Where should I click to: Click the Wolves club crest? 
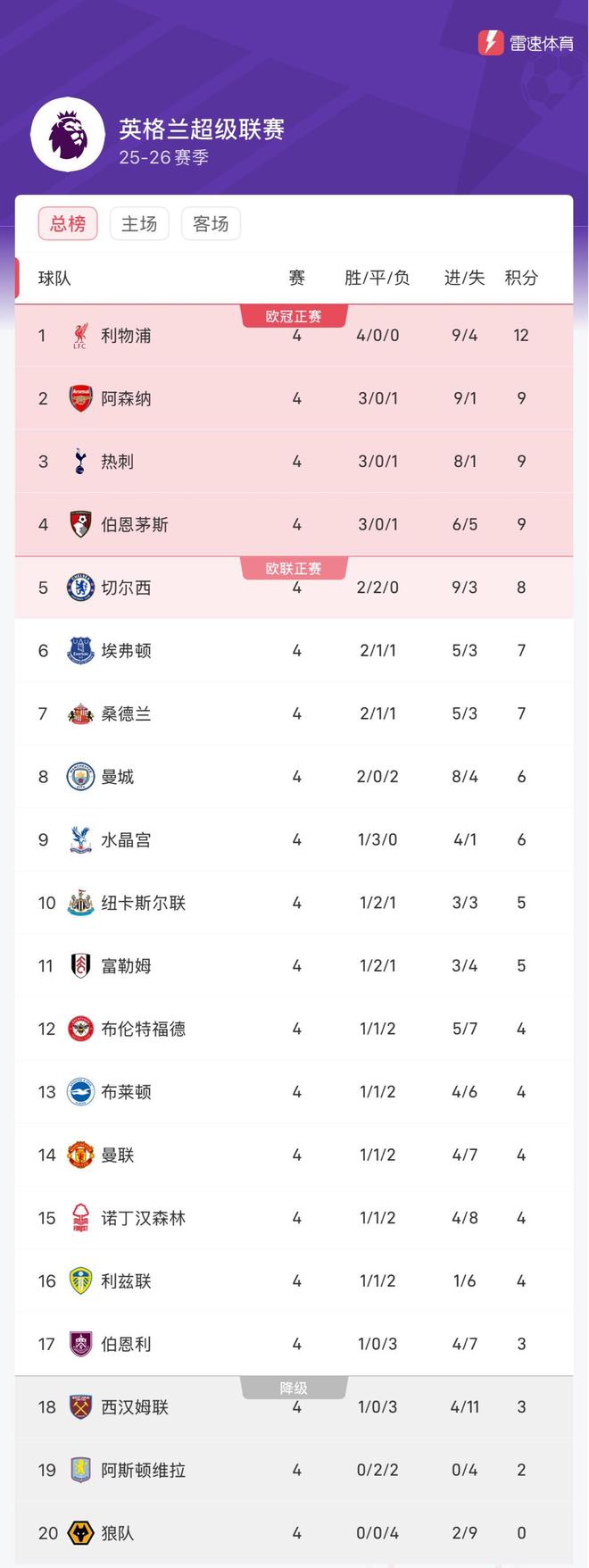click(x=80, y=1533)
